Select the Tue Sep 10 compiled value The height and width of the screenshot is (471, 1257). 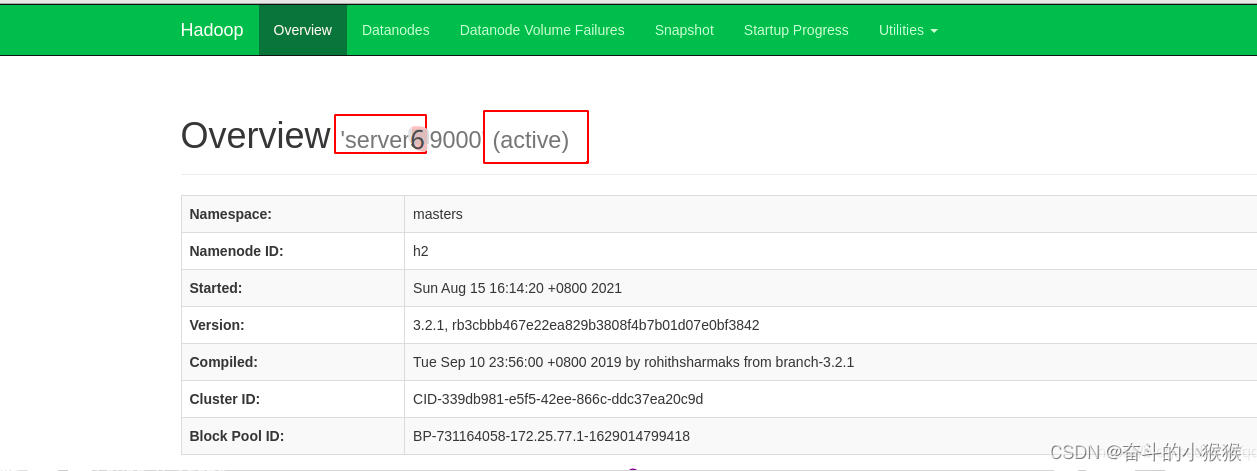pos(633,362)
